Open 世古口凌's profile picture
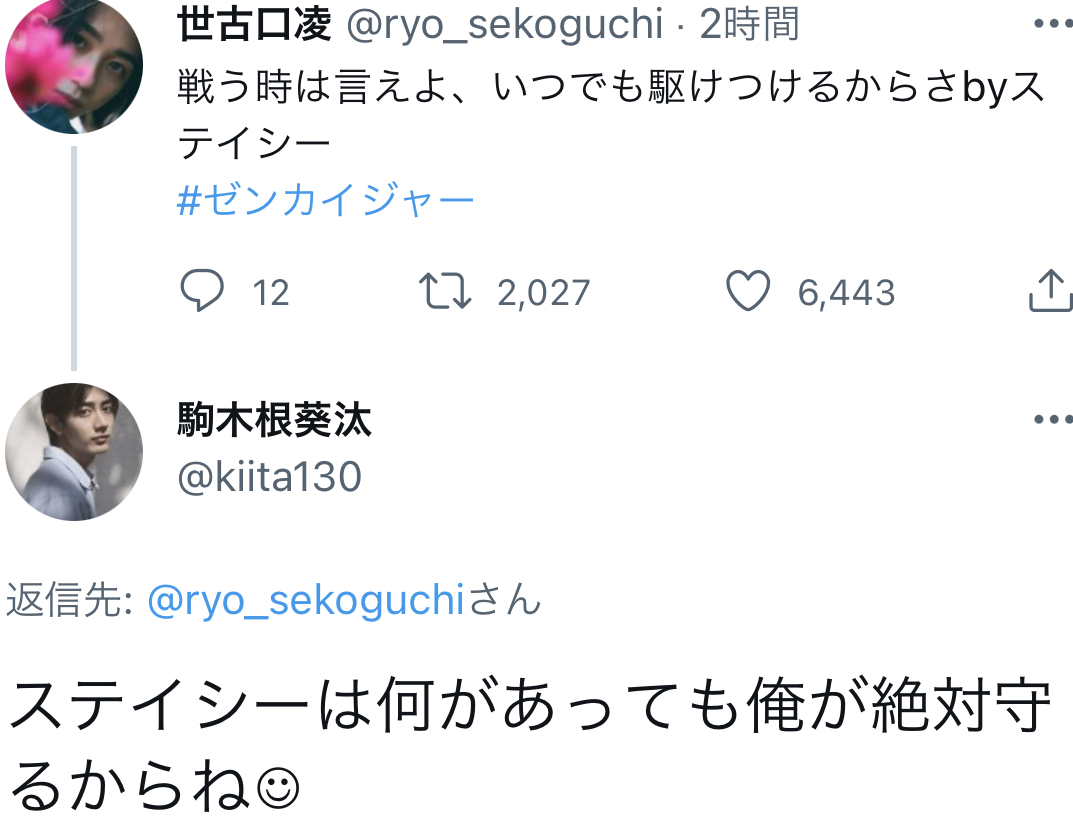1073x823 pixels. (73, 66)
